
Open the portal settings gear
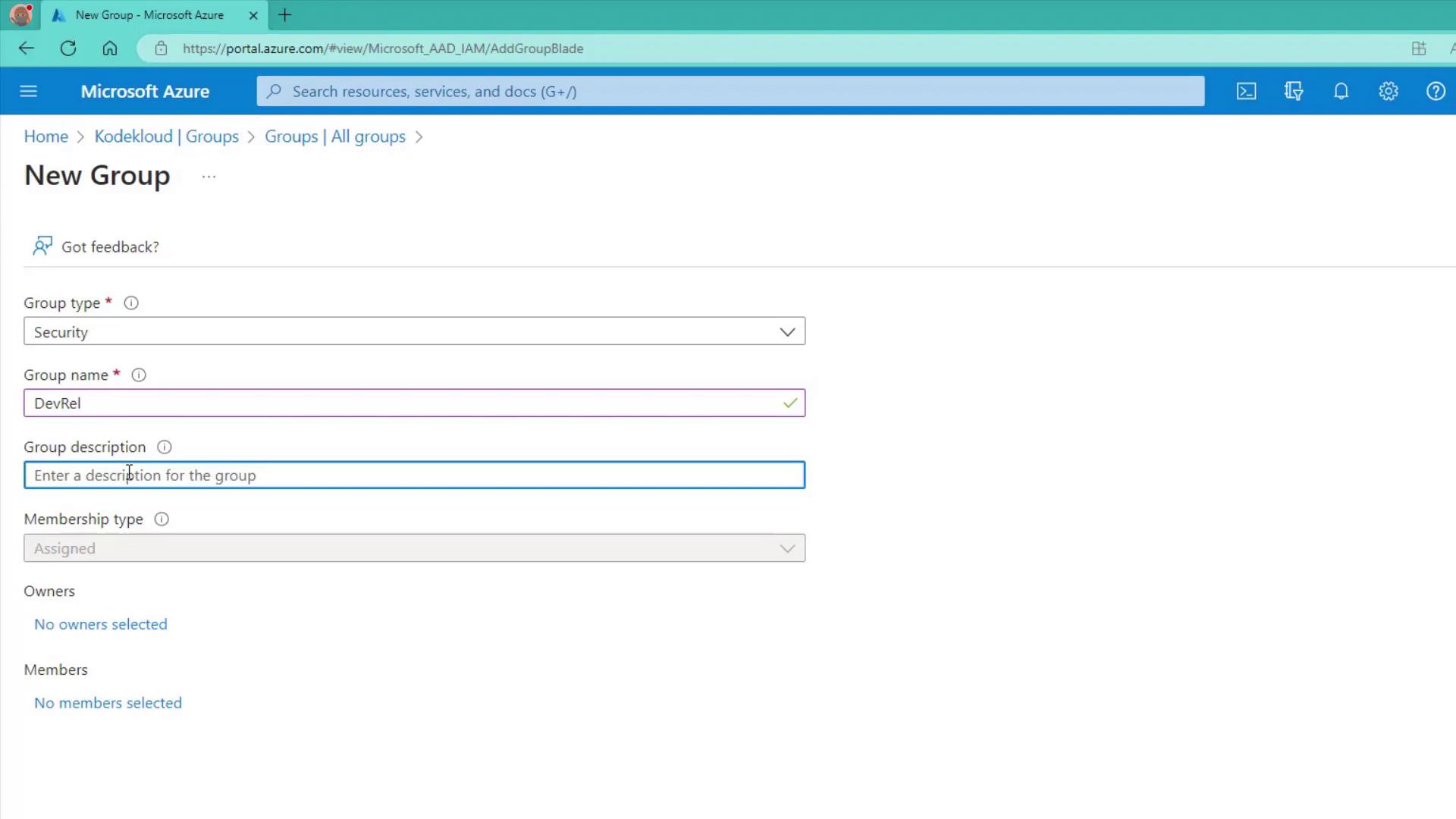(x=1388, y=91)
